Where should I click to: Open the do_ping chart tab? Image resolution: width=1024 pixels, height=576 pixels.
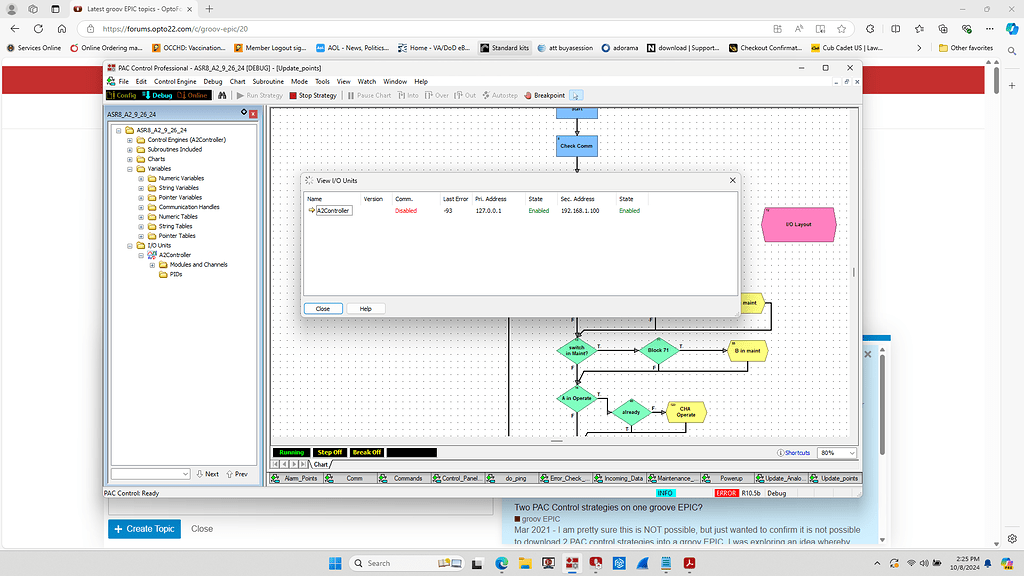(x=511, y=478)
